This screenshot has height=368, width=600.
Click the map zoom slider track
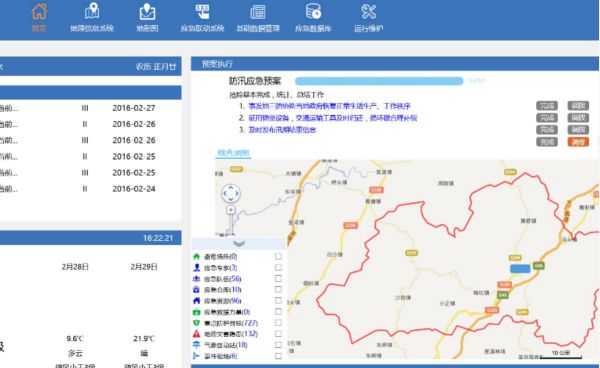tap(231, 224)
